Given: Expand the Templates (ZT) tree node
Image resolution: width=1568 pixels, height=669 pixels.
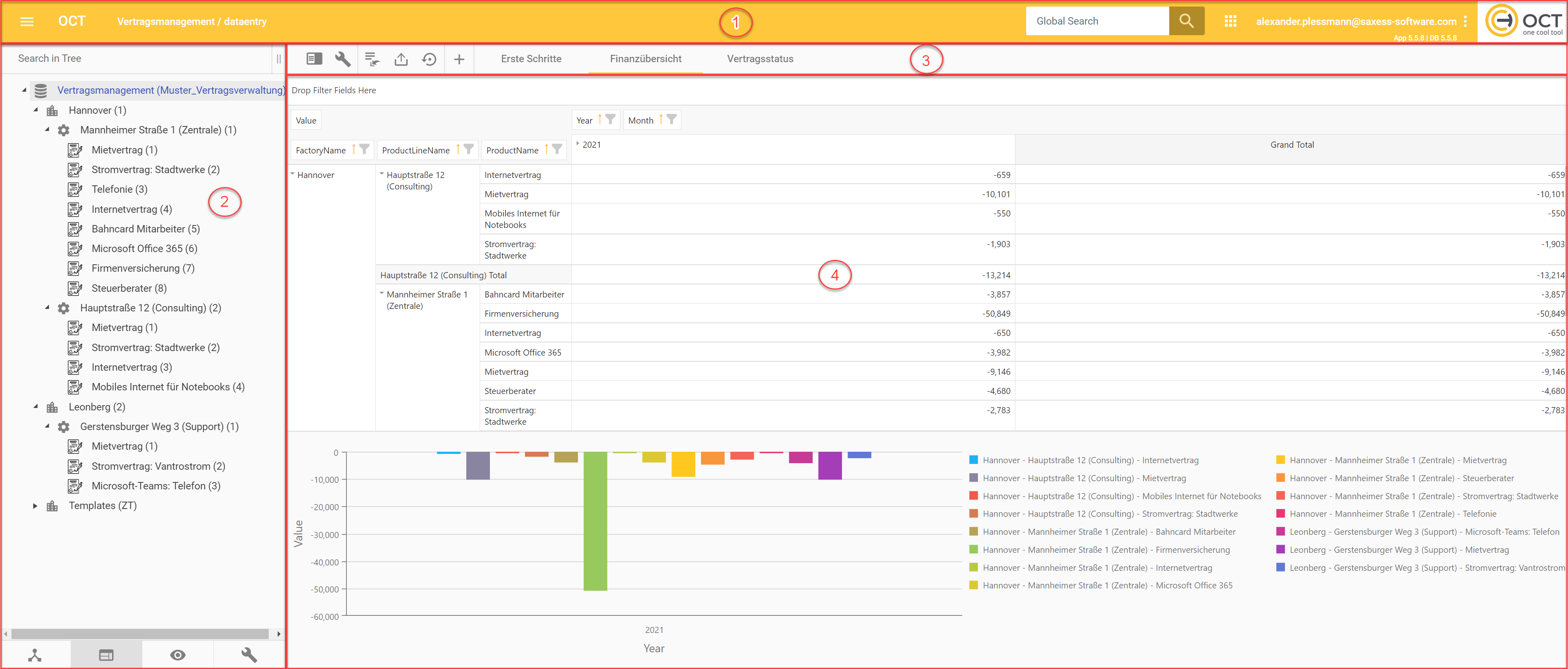Looking at the screenshot, I should pyautogui.click(x=35, y=506).
